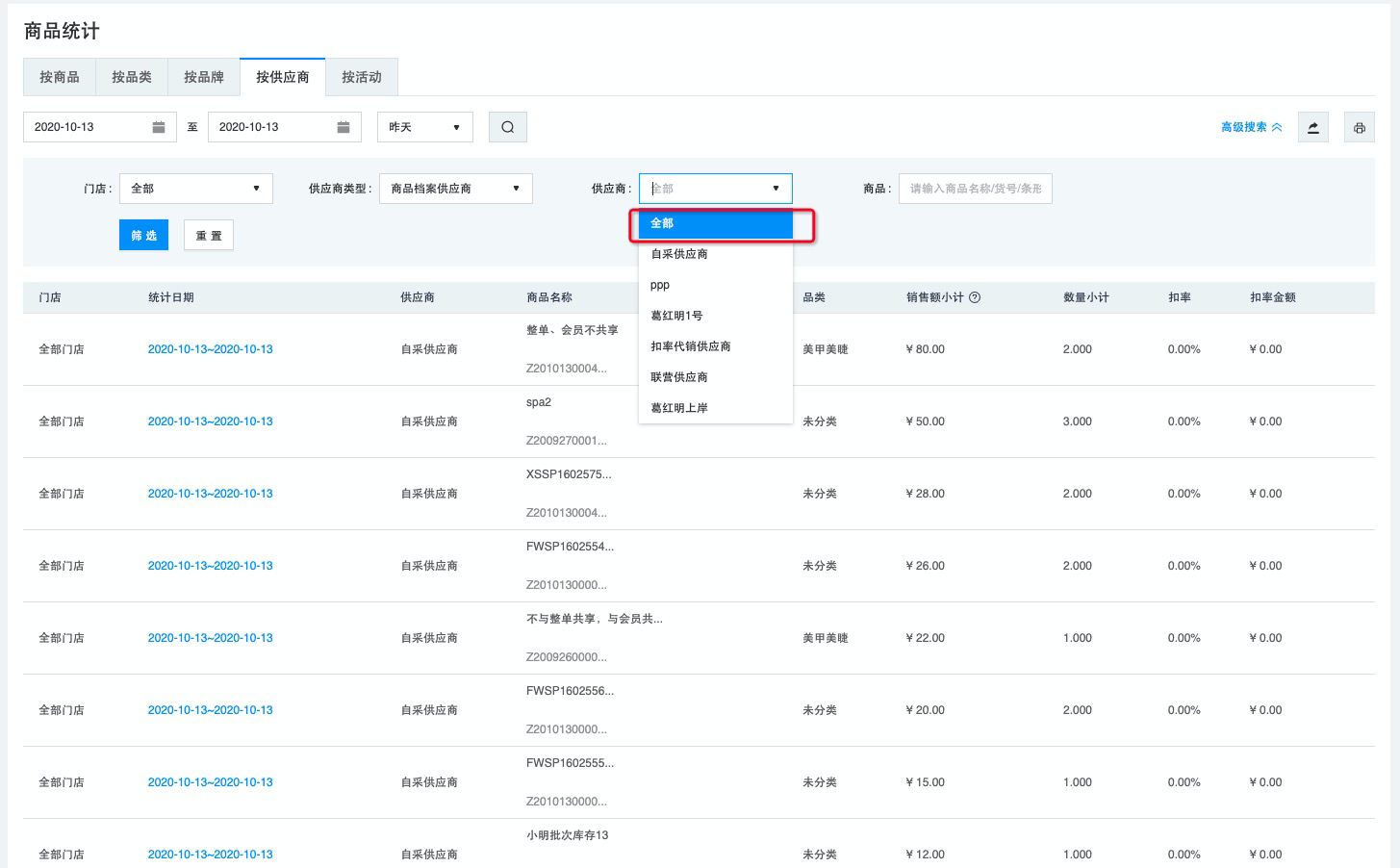Image resolution: width=1400 pixels, height=868 pixels.
Task: Collapse the 高级搜索 advanced search panel
Action: (1251, 127)
